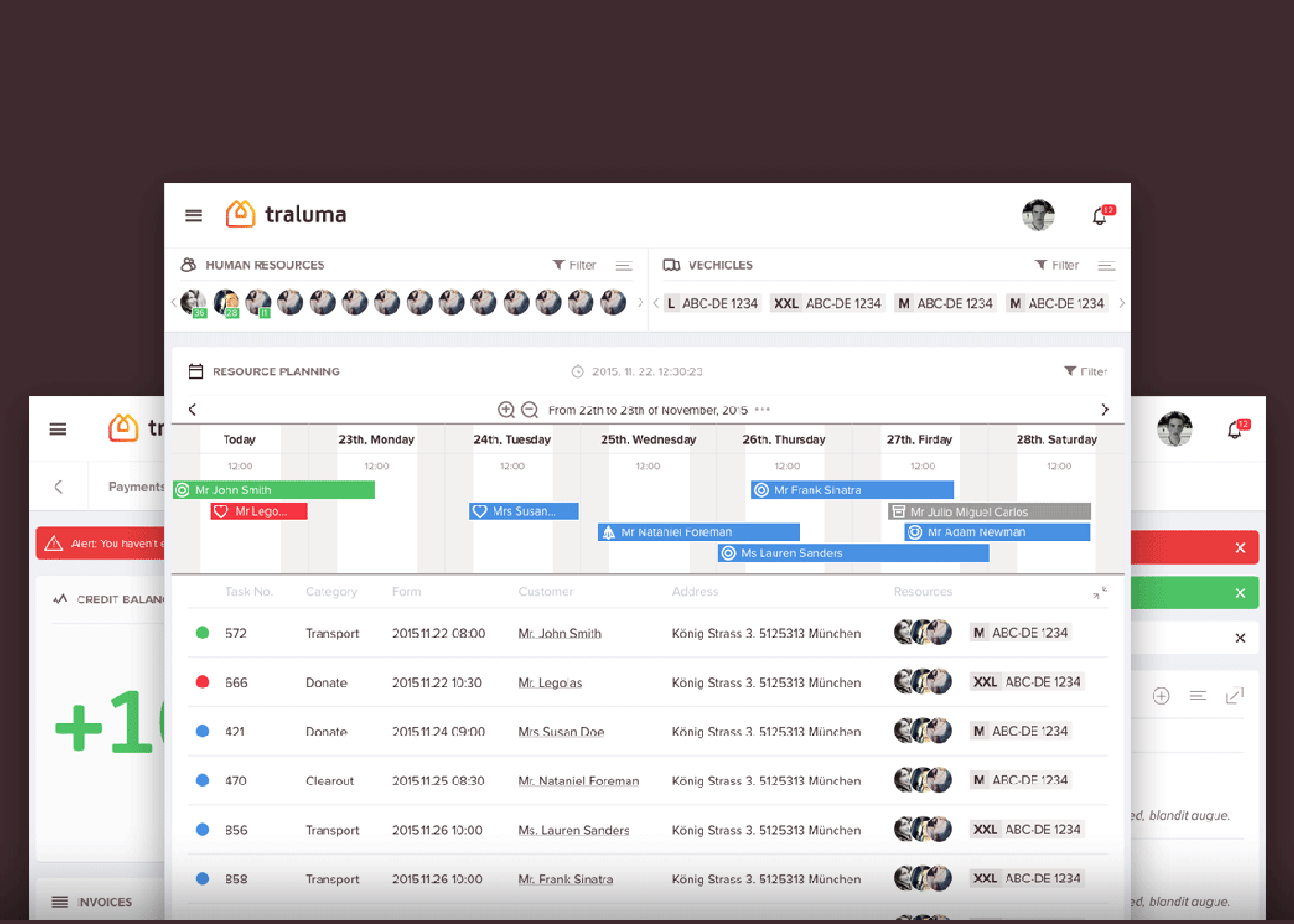Collapse the task table with shrink icon
The height and width of the screenshot is (924, 1294).
[x=1100, y=592]
